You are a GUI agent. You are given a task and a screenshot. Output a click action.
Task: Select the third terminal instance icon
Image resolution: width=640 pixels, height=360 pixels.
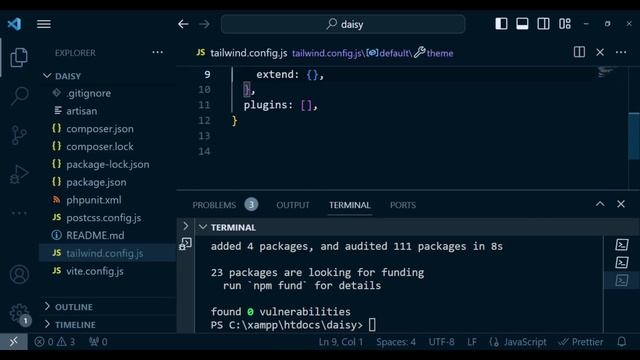pyautogui.click(x=622, y=280)
